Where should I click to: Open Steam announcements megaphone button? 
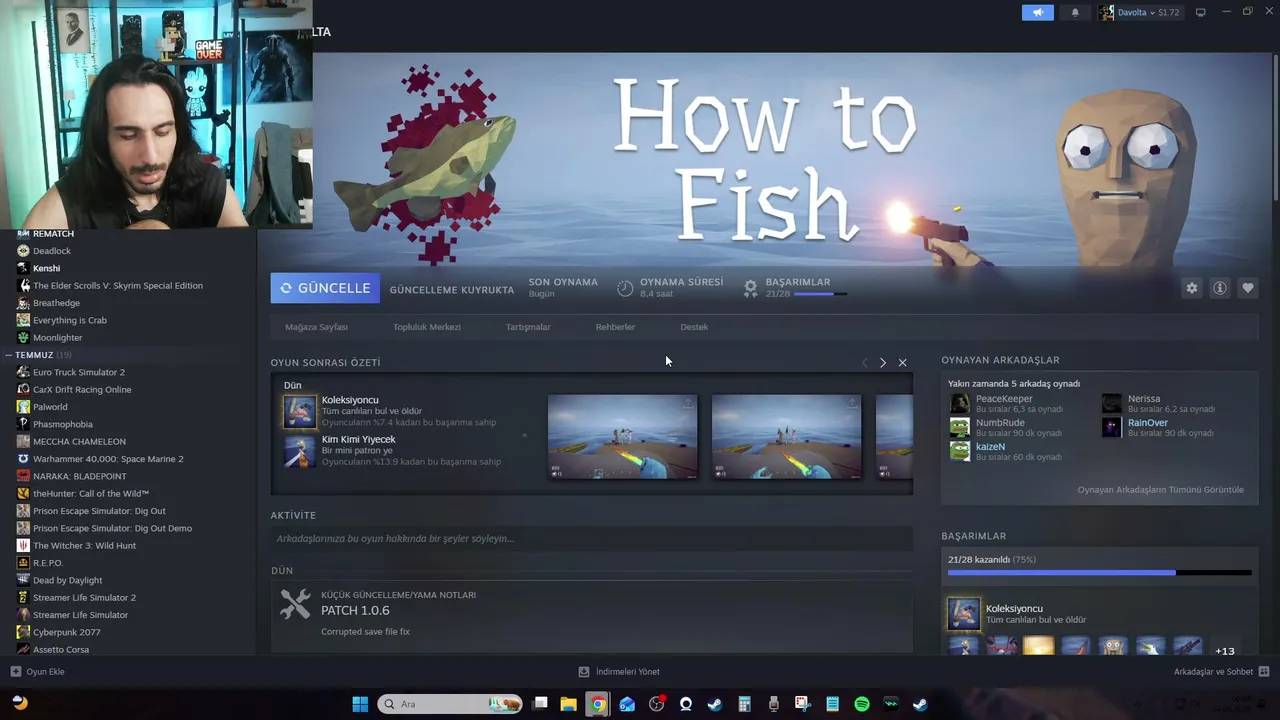coord(1037,12)
